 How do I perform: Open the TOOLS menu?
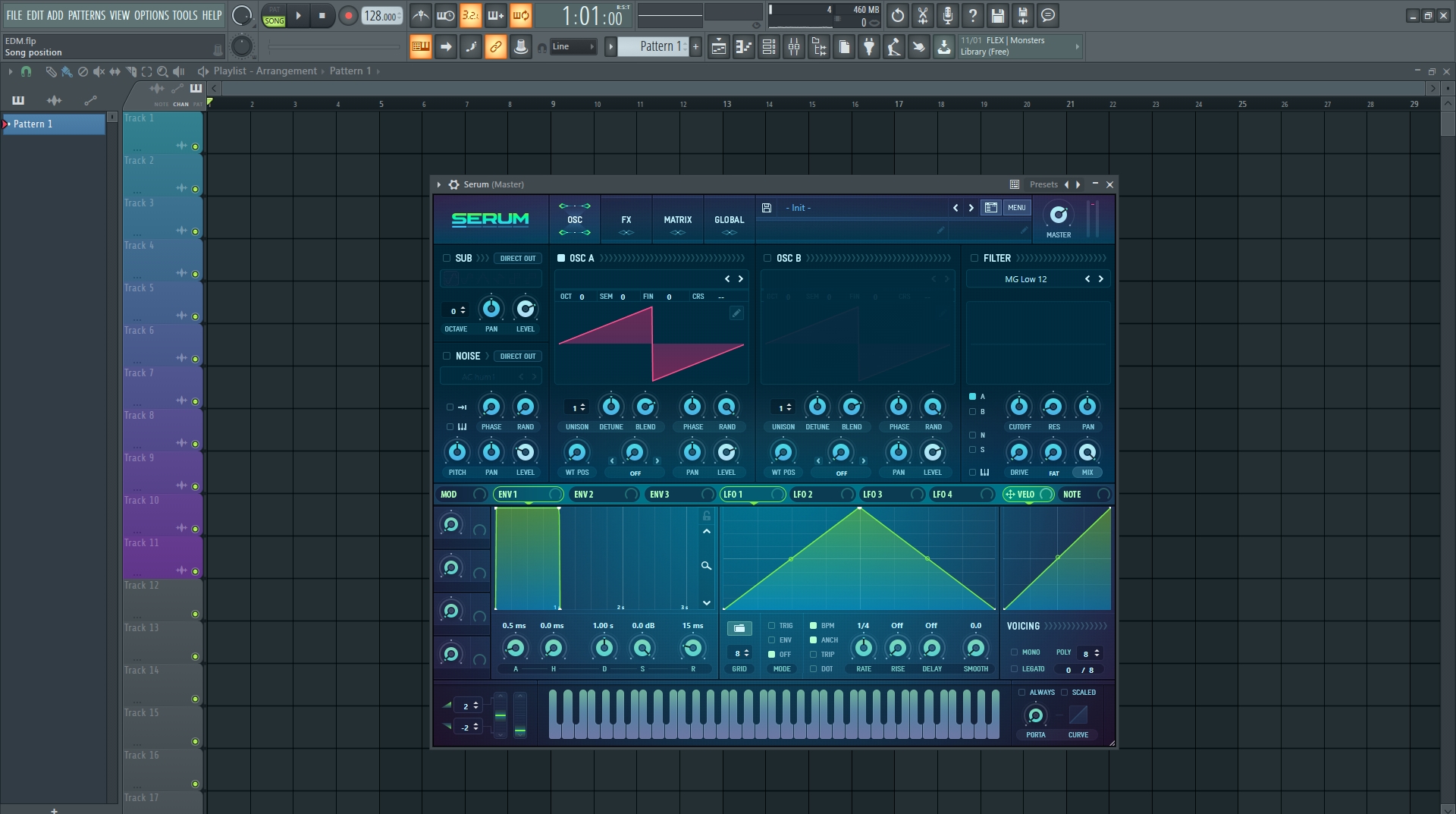click(x=185, y=15)
